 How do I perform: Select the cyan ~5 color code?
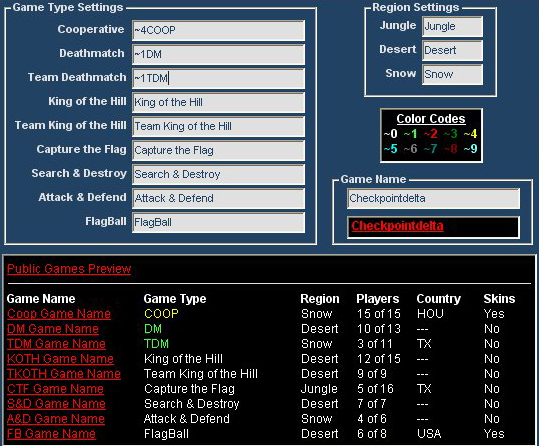[390, 149]
